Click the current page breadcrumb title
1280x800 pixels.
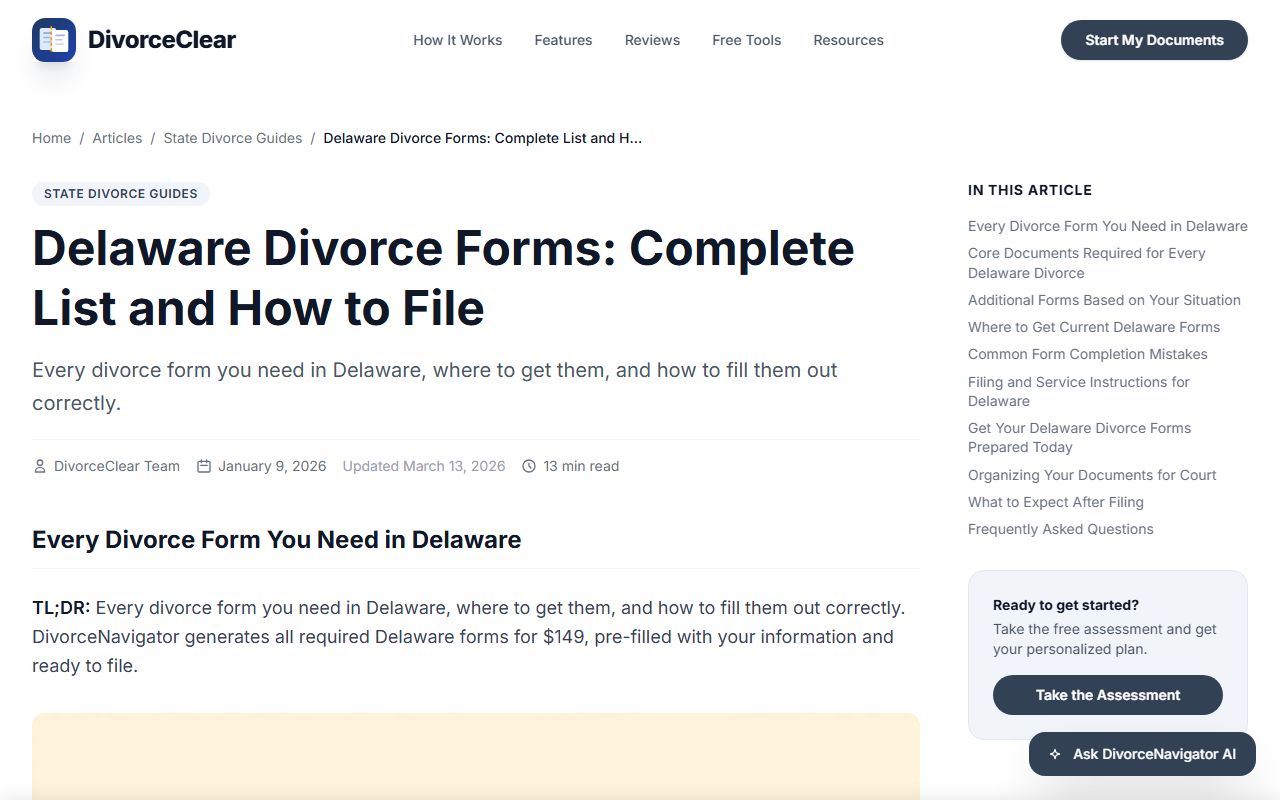[x=483, y=138]
